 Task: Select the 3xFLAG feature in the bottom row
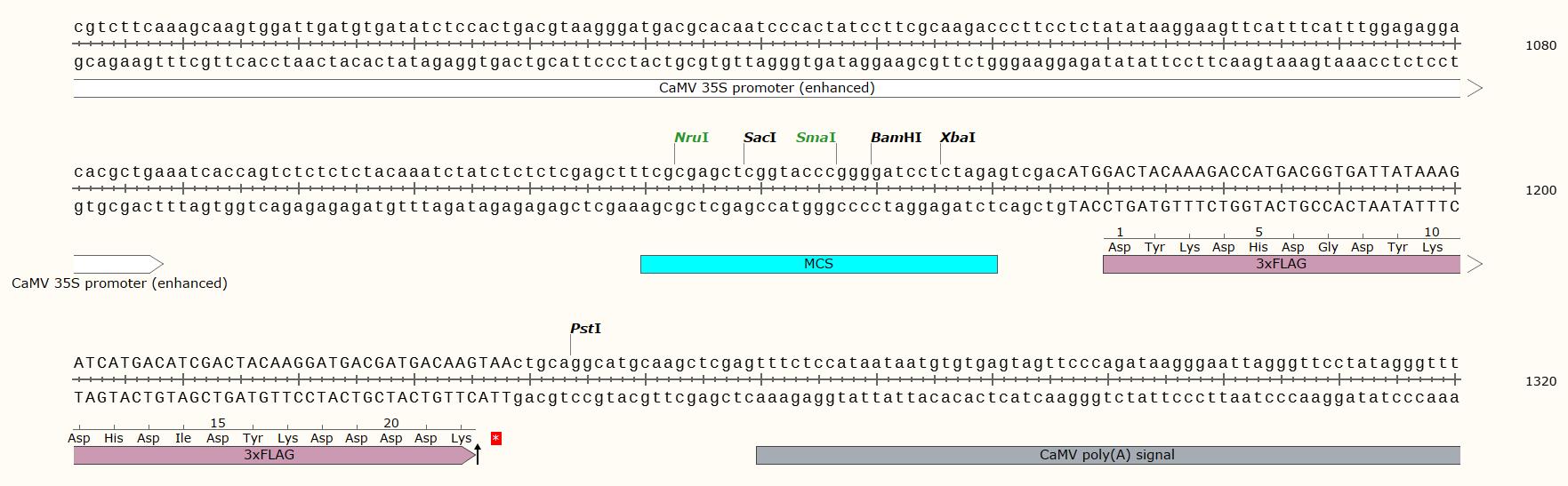coord(269,455)
